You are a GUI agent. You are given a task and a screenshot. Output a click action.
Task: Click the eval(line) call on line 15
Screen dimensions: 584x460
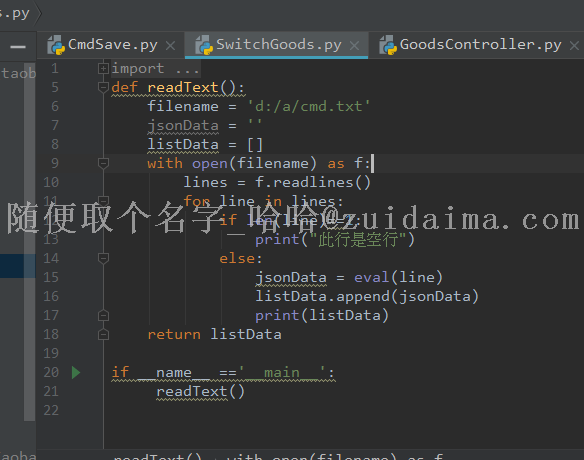(398, 277)
